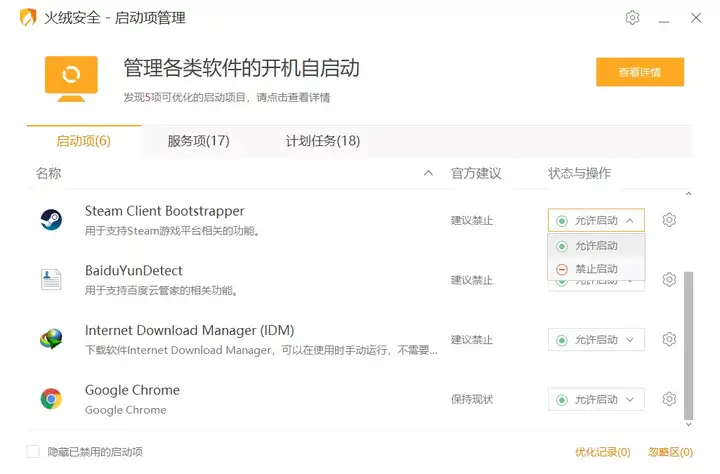This screenshot has width=720, height=474.
Task: Click 发现5项可优化的启动项目 notice text
Action: pos(226,97)
